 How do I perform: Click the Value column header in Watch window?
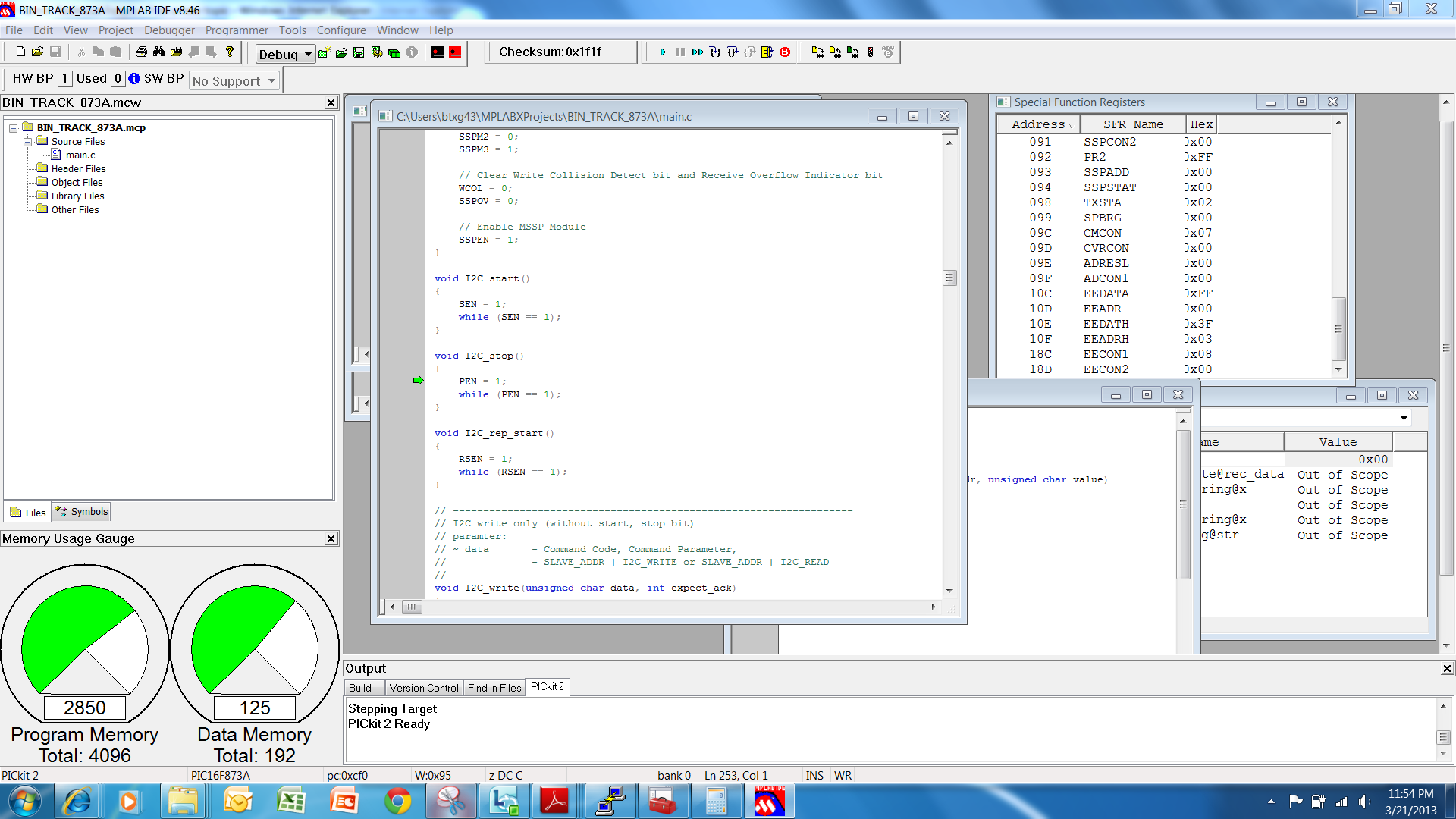click(x=1338, y=442)
